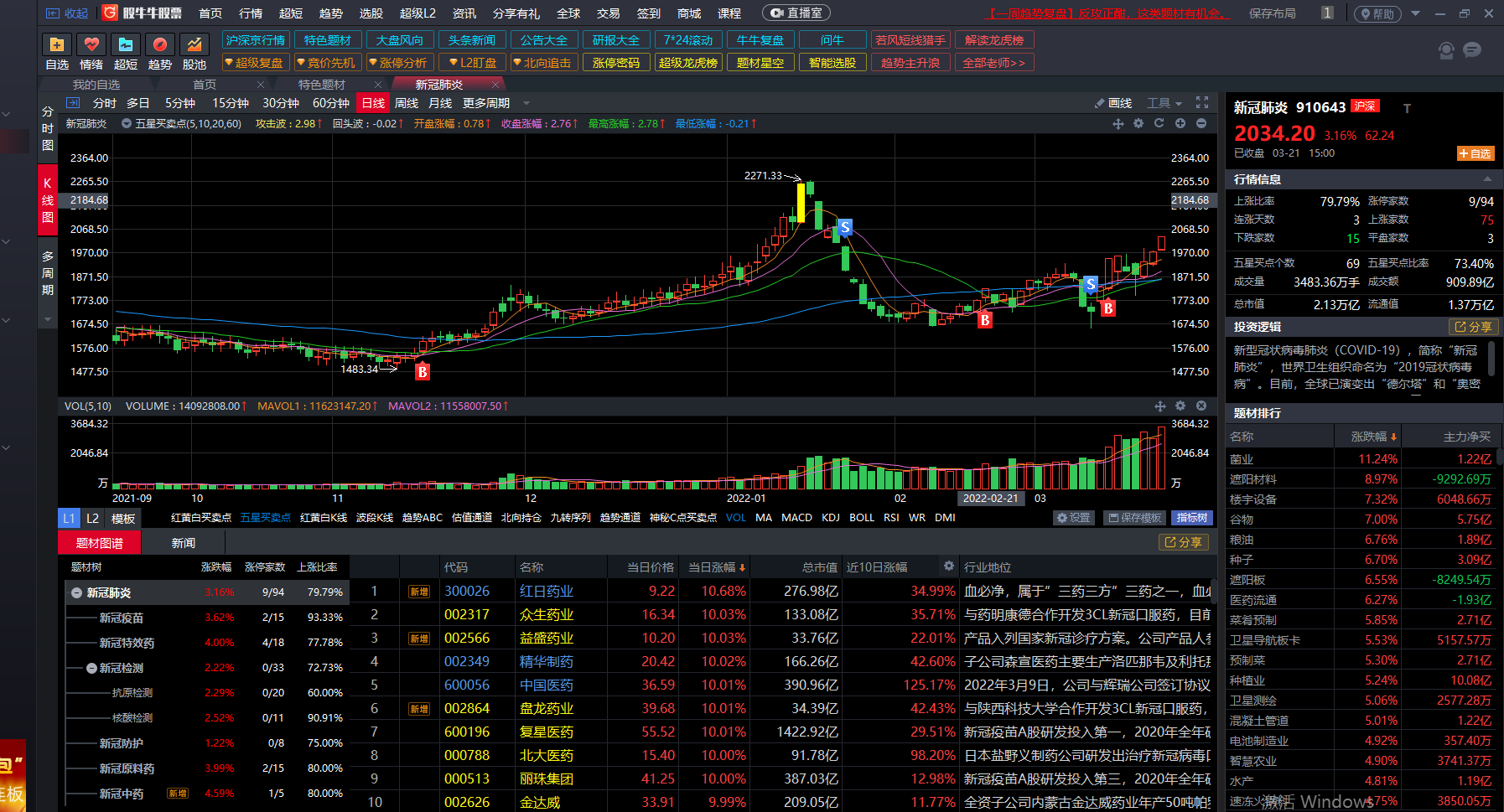The height and width of the screenshot is (812, 1504).
Task: Zoom out K-line chart minus icon
Action: pos(1201,123)
